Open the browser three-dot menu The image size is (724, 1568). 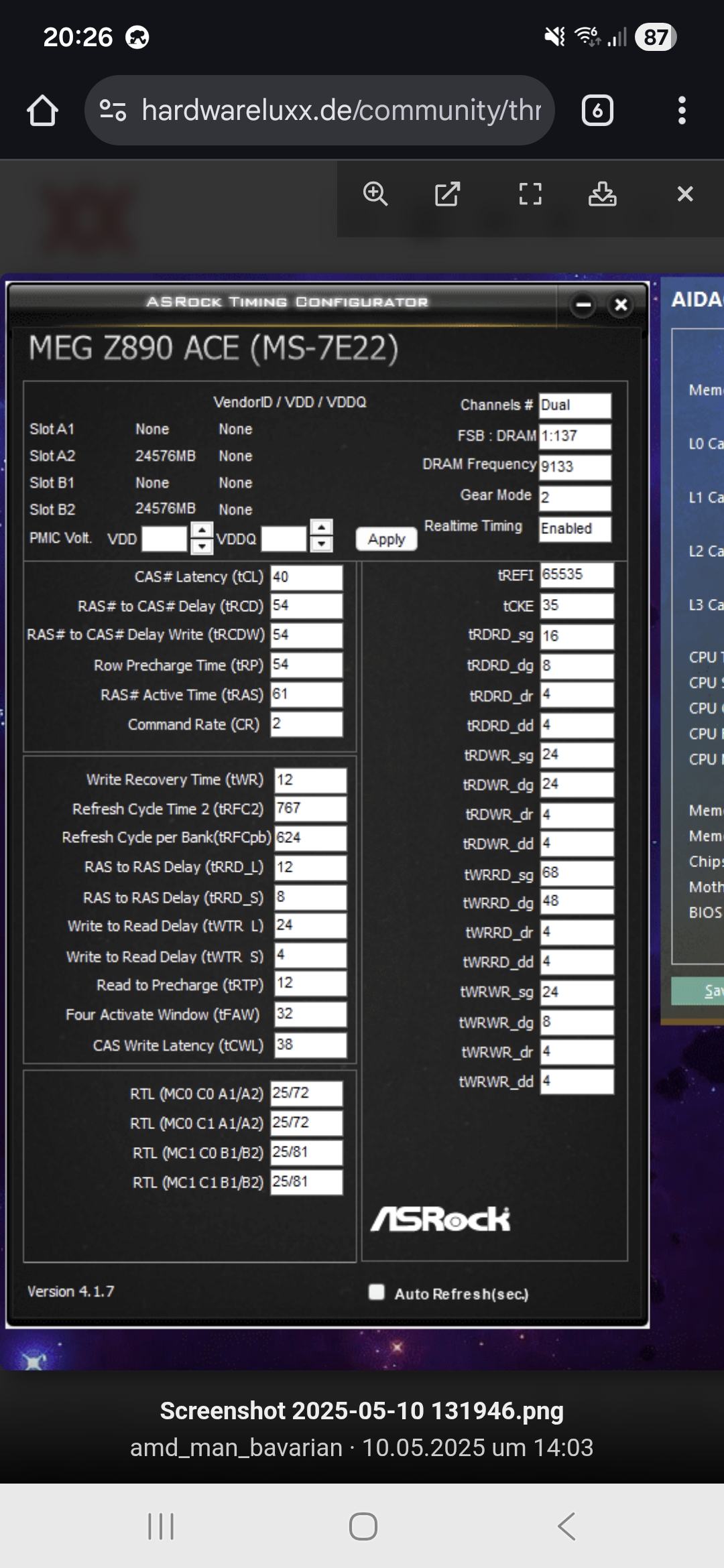682,111
